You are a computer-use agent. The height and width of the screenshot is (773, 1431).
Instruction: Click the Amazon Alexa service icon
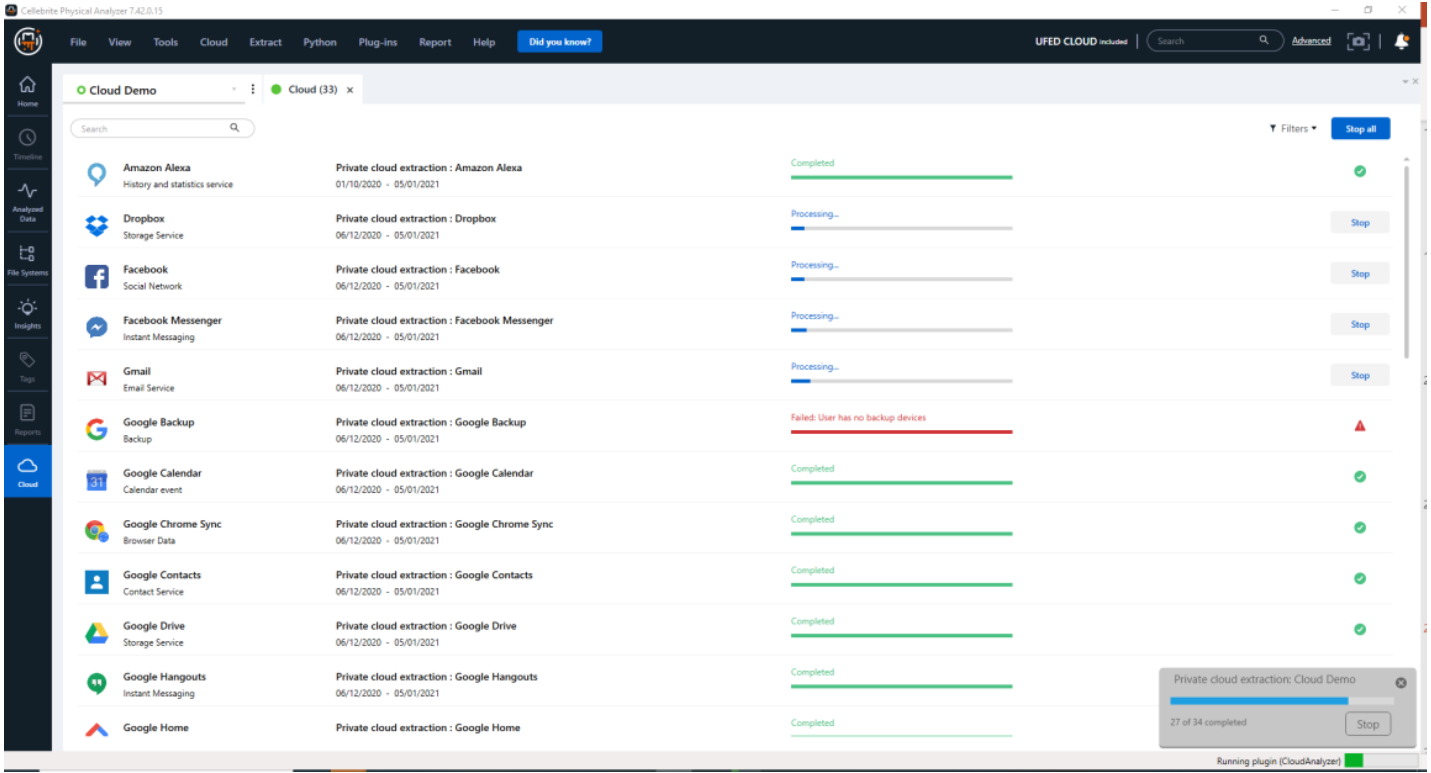coord(96,175)
